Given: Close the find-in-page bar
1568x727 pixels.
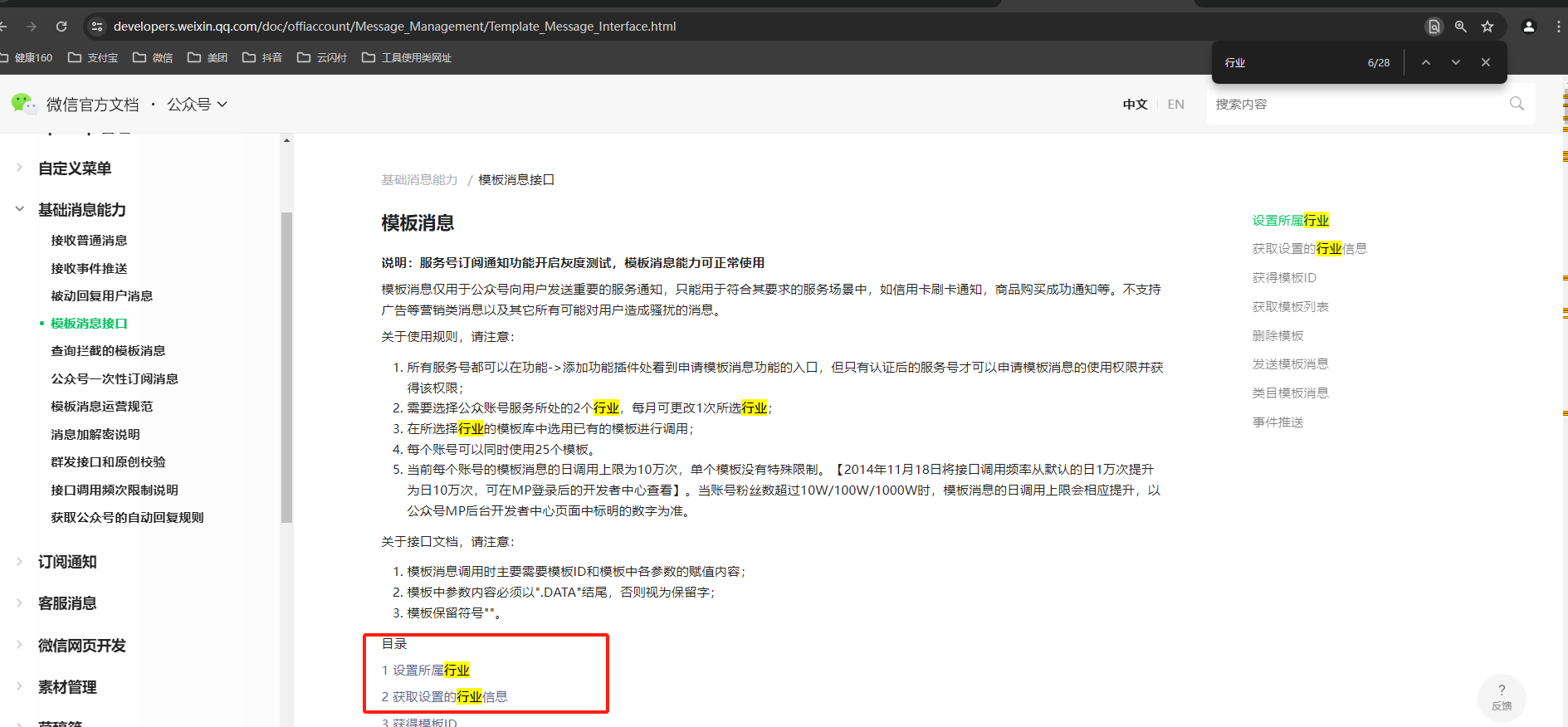Looking at the screenshot, I should [x=1486, y=62].
